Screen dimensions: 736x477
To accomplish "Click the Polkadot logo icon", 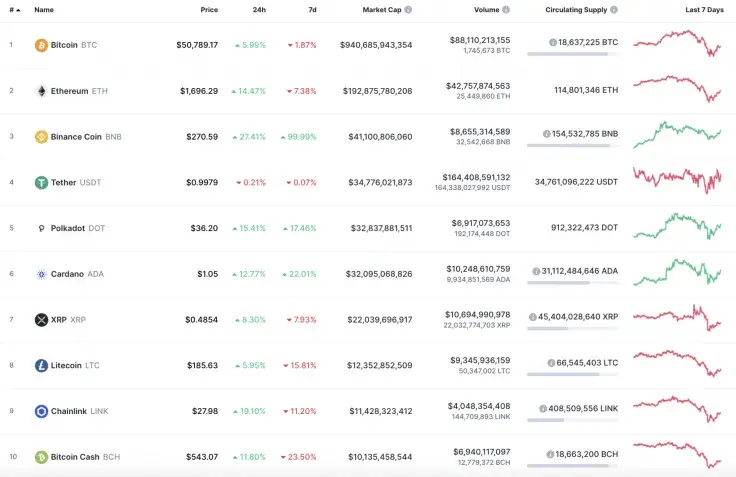I will 41,228.
